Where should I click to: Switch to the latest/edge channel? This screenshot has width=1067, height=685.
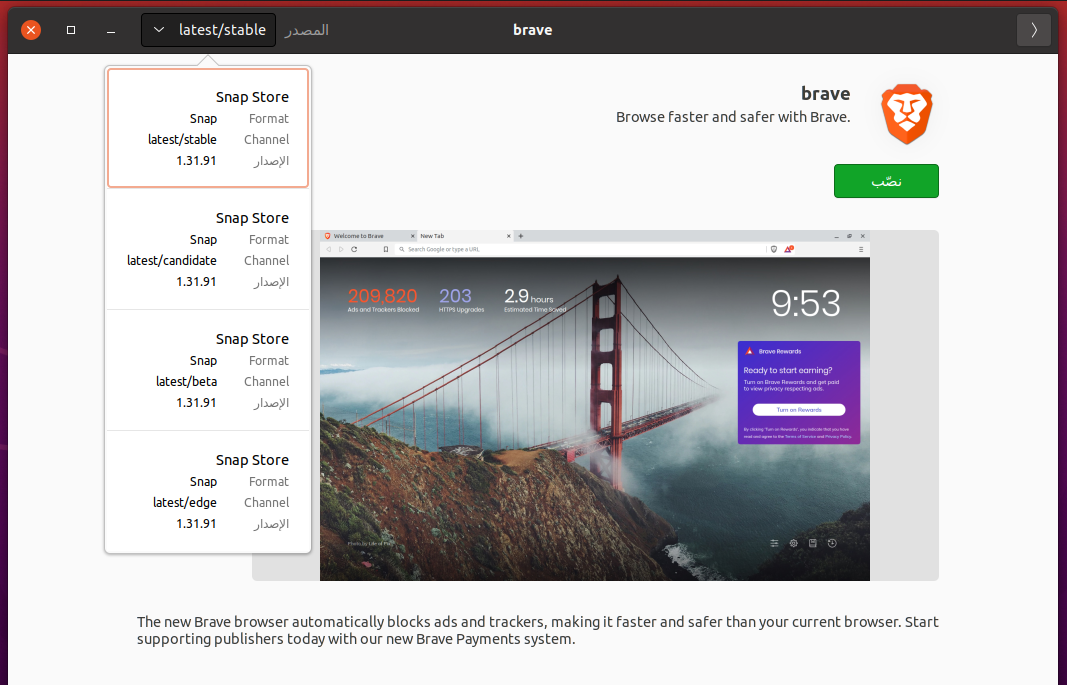tap(208, 491)
